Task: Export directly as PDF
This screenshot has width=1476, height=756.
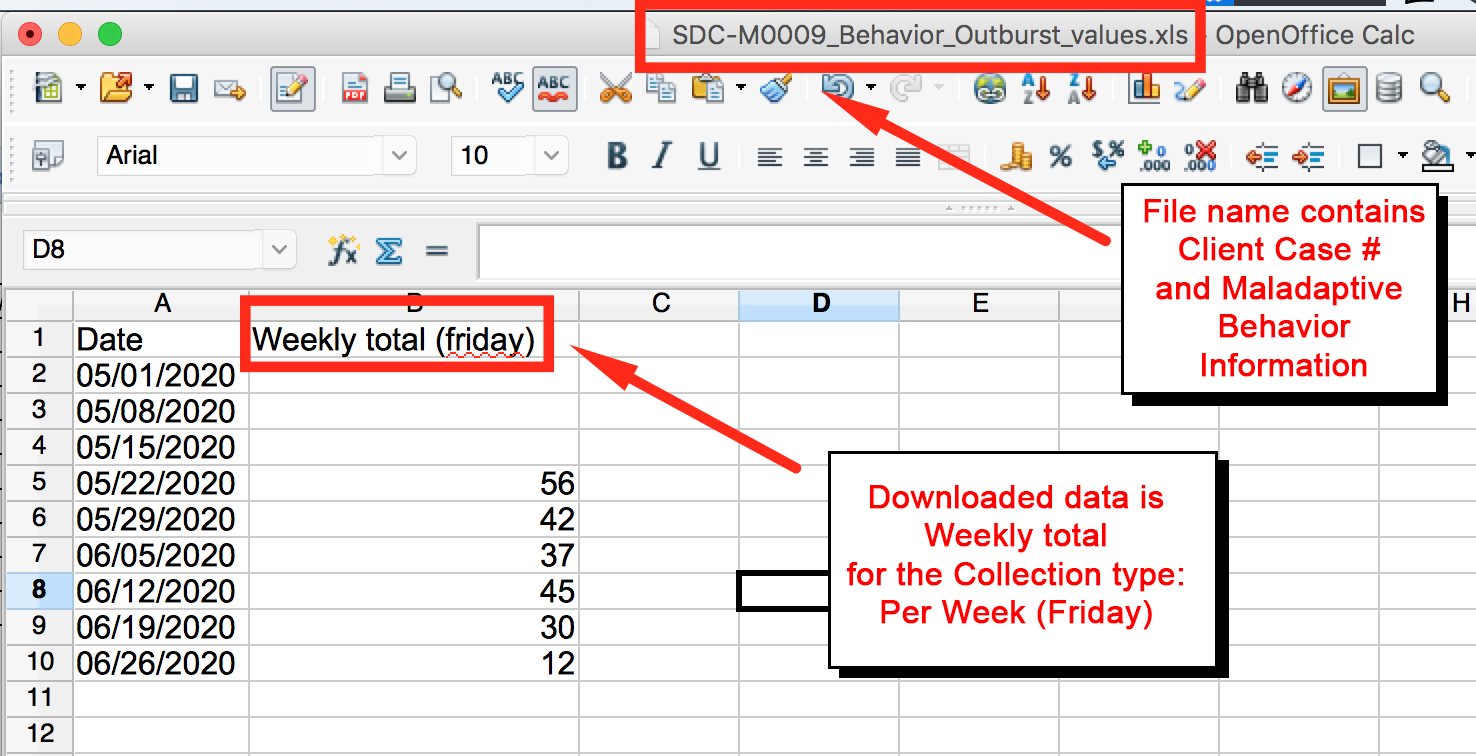Action: coord(354,89)
